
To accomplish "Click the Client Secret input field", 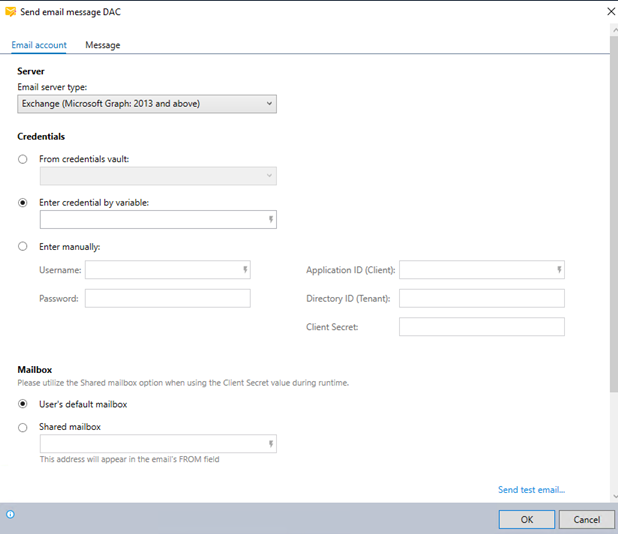I will click(x=481, y=327).
